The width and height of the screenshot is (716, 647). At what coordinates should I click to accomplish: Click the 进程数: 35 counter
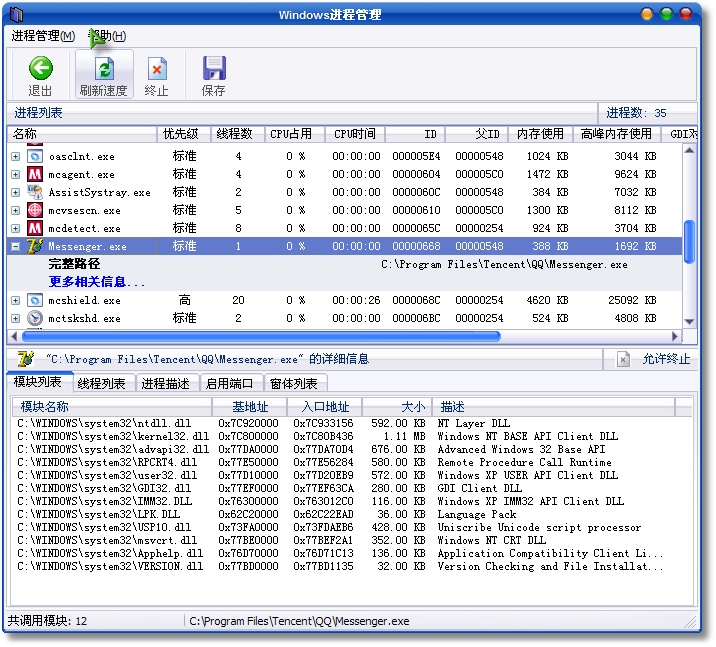click(636, 113)
